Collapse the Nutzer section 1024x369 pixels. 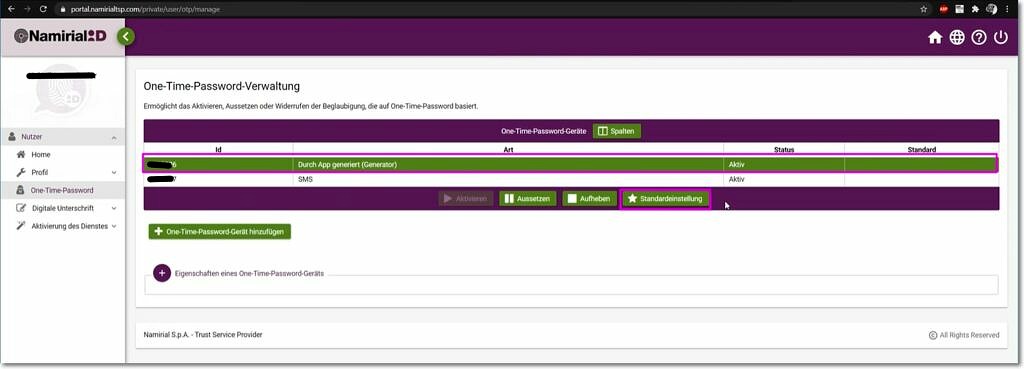[x=114, y=137]
